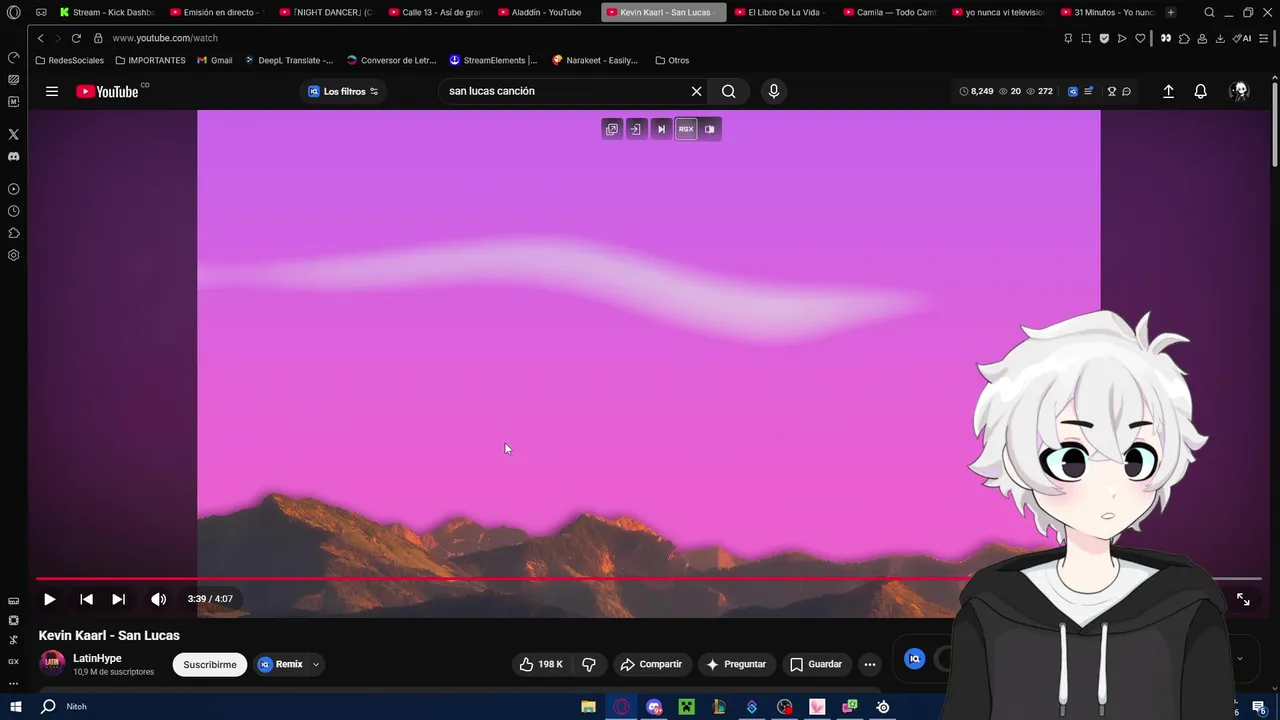Open LatinHype channel avatar
Image resolution: width=1280 pixels, height=720 pixels.
(x=52, y=663)
